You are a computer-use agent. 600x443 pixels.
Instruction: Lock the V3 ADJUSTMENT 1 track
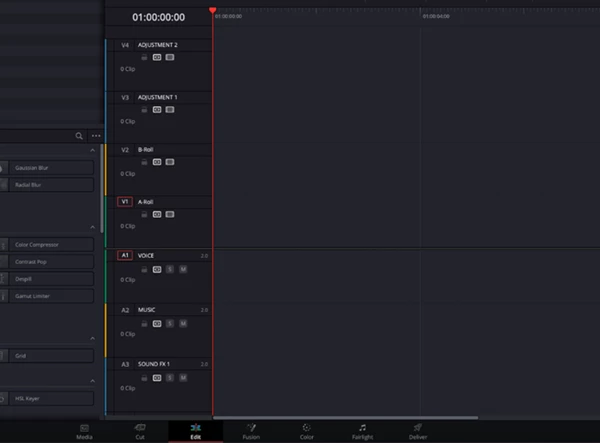[144, 110]
